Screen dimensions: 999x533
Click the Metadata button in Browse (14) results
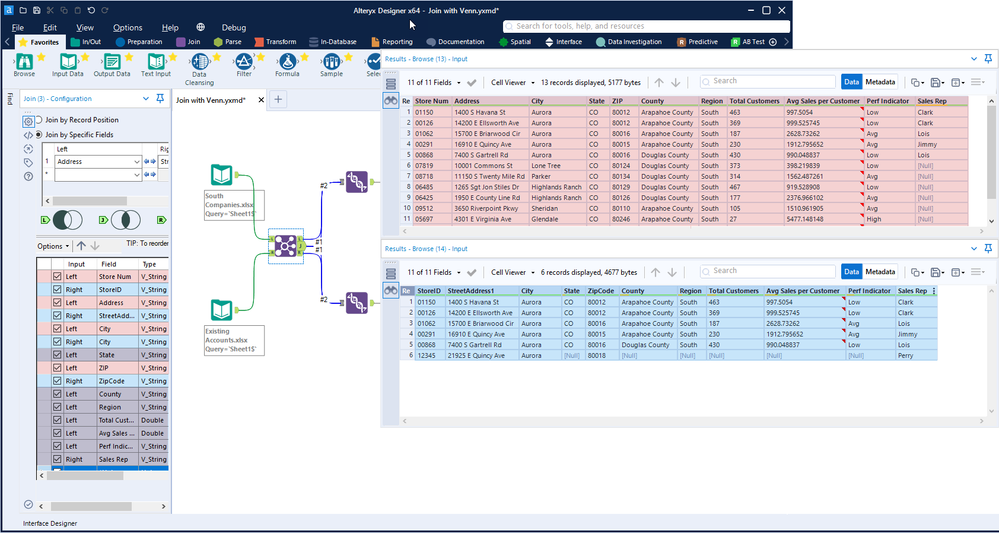coord(880,272)
